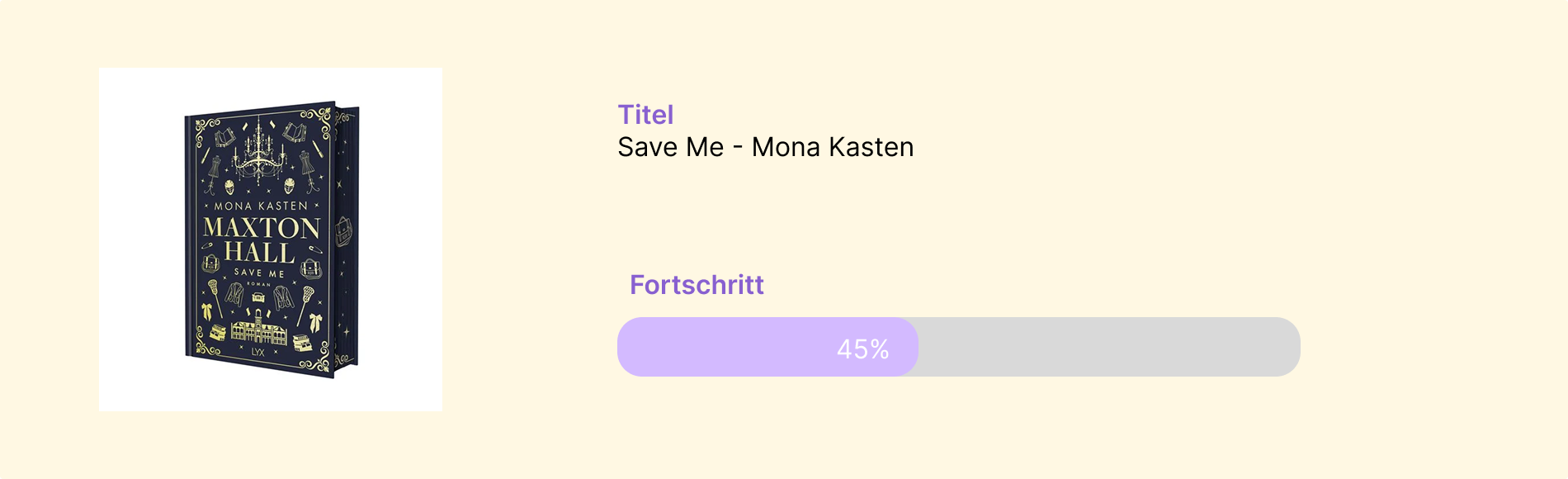The height and width of the screenshot is (479, 1568).
Task: Click the open book icon at cover's top left
Action: (x=224, y=136)
